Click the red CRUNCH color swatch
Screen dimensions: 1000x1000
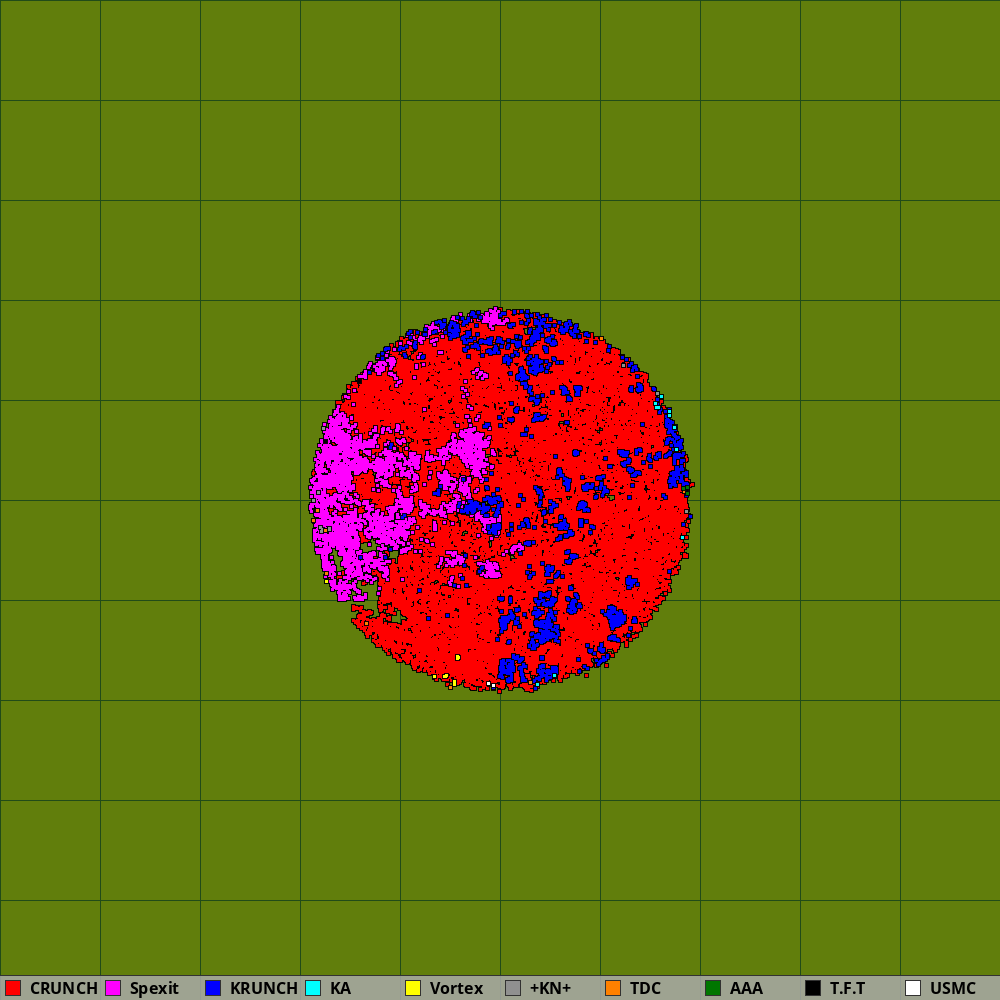(x=13, y=988)
